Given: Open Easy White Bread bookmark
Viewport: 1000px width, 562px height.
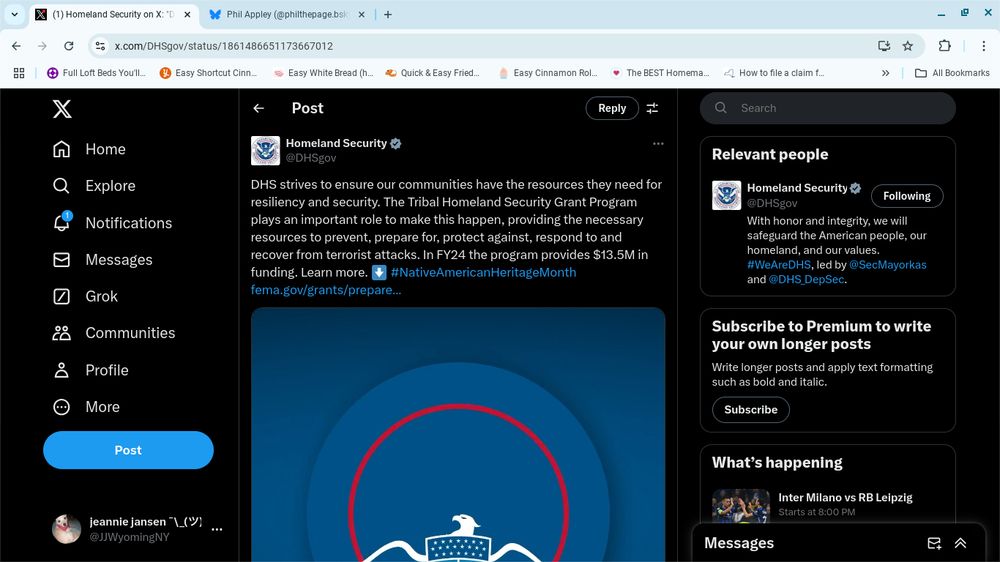Looking at the screenshot, I should [x=323, y=73].
